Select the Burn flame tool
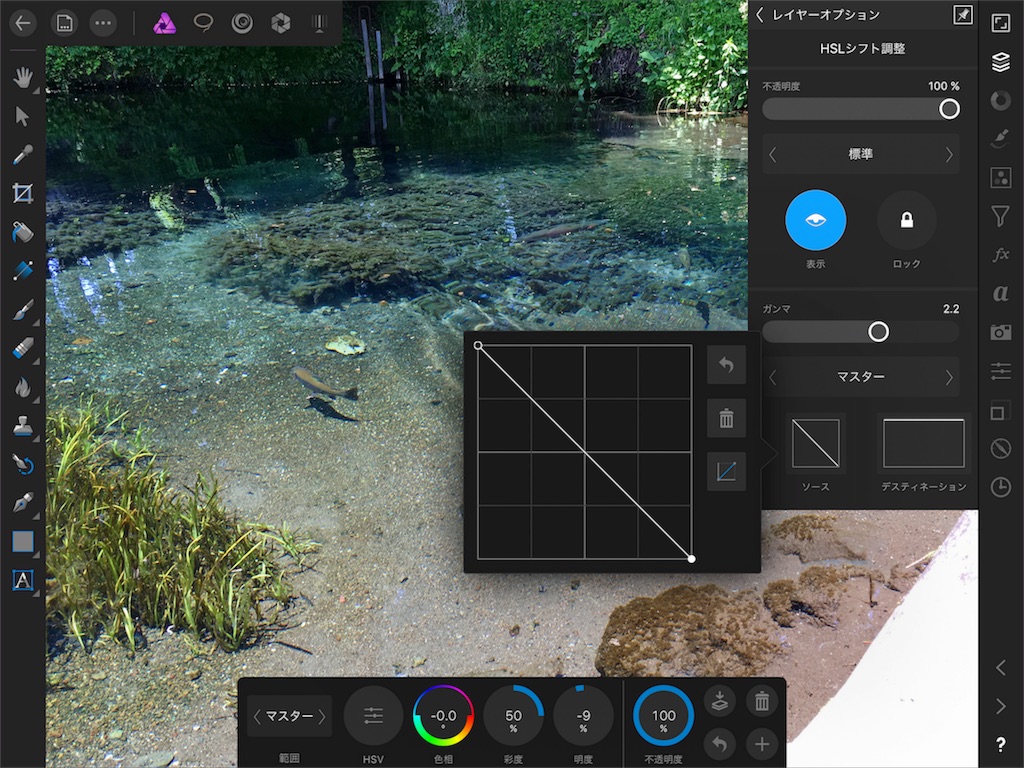This screenshot has width=1024, height=768. pos(23,387)
